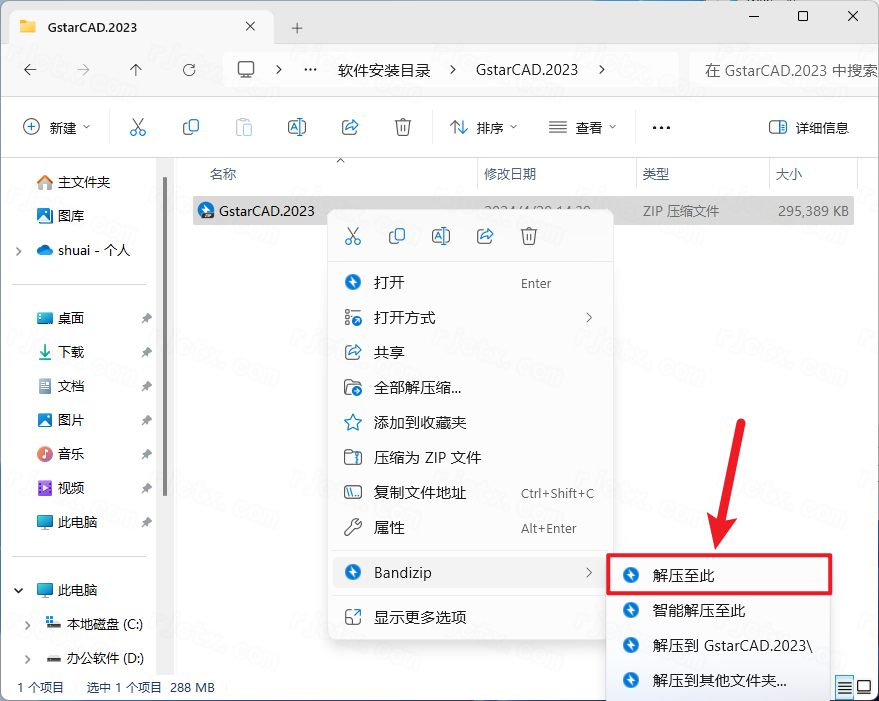Screen dimensions: 879x701
Task: Click the Share icon in the toolbar
Action: tap(350, 127)
